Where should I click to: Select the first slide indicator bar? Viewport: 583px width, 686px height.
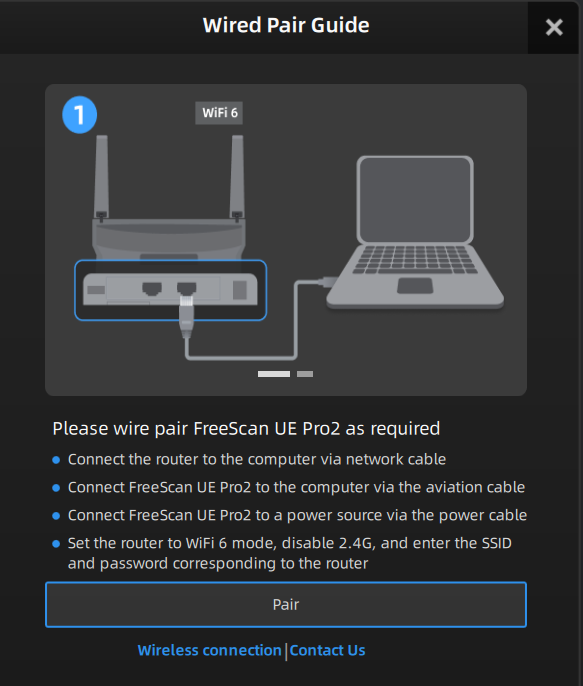274,374
